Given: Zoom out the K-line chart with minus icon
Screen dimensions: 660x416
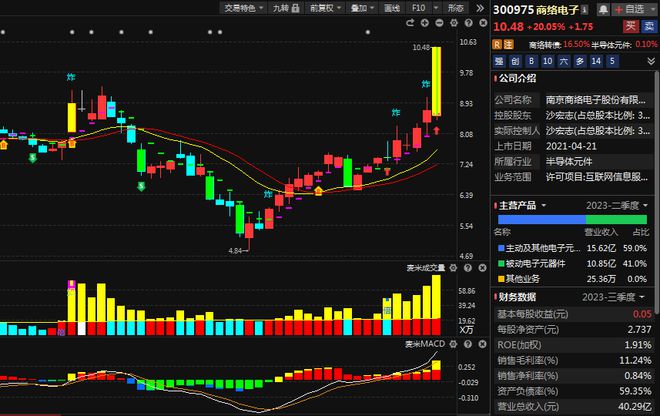Looking at the screenshot, I should (x=439, y=23).
